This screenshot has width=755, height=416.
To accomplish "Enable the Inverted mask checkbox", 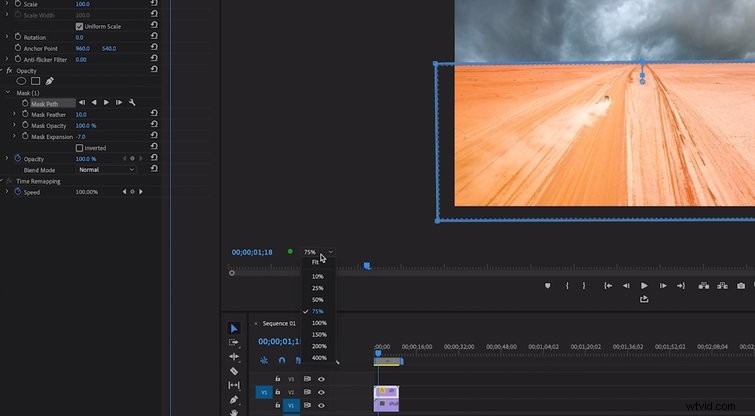I will (79, 148).
